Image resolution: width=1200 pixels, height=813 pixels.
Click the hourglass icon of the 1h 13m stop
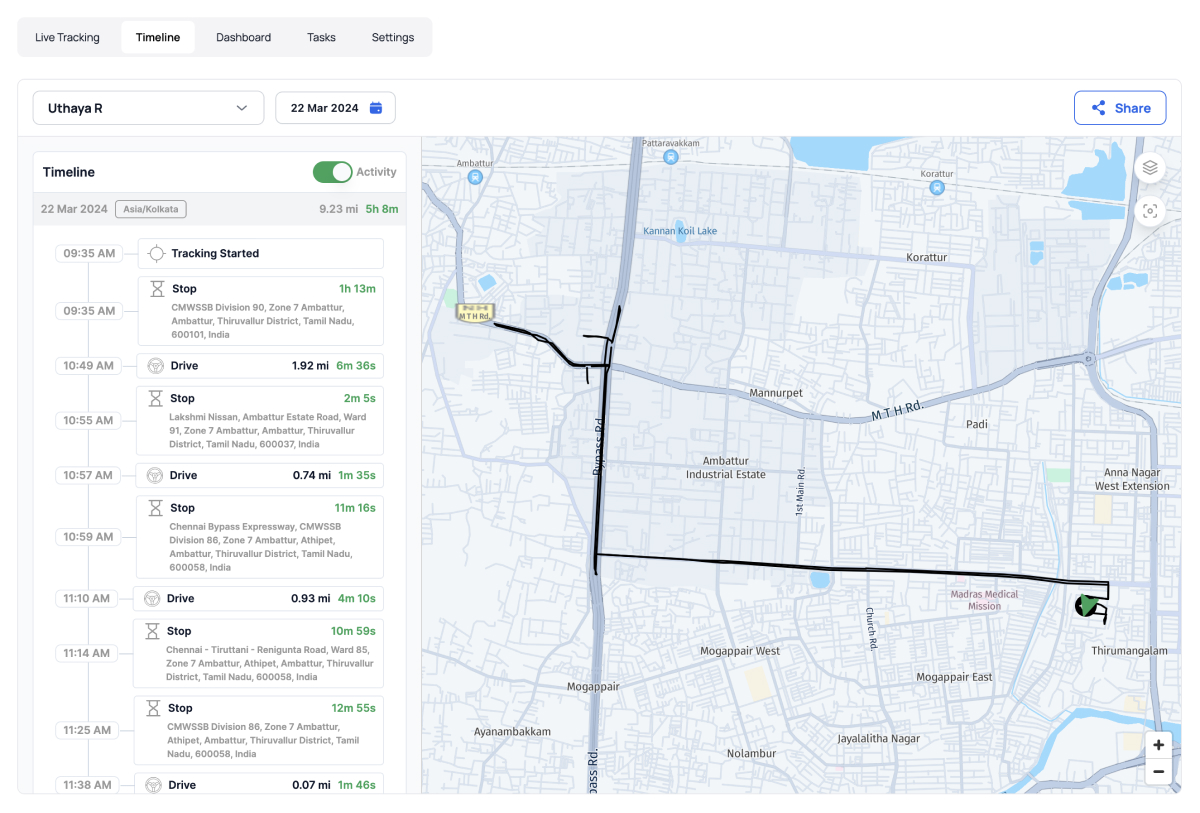pos(157,289)
